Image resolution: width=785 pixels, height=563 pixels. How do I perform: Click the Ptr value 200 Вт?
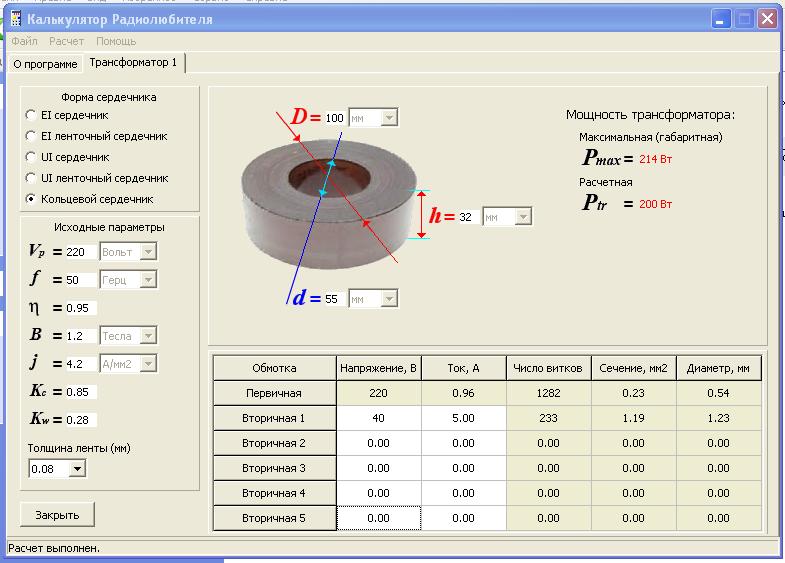tap(655, 204)
